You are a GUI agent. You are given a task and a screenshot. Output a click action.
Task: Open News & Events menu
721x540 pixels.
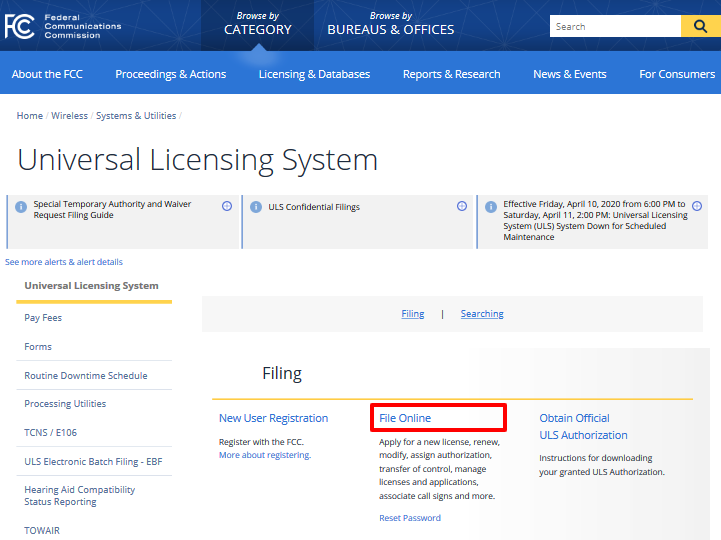pos(570,74)
